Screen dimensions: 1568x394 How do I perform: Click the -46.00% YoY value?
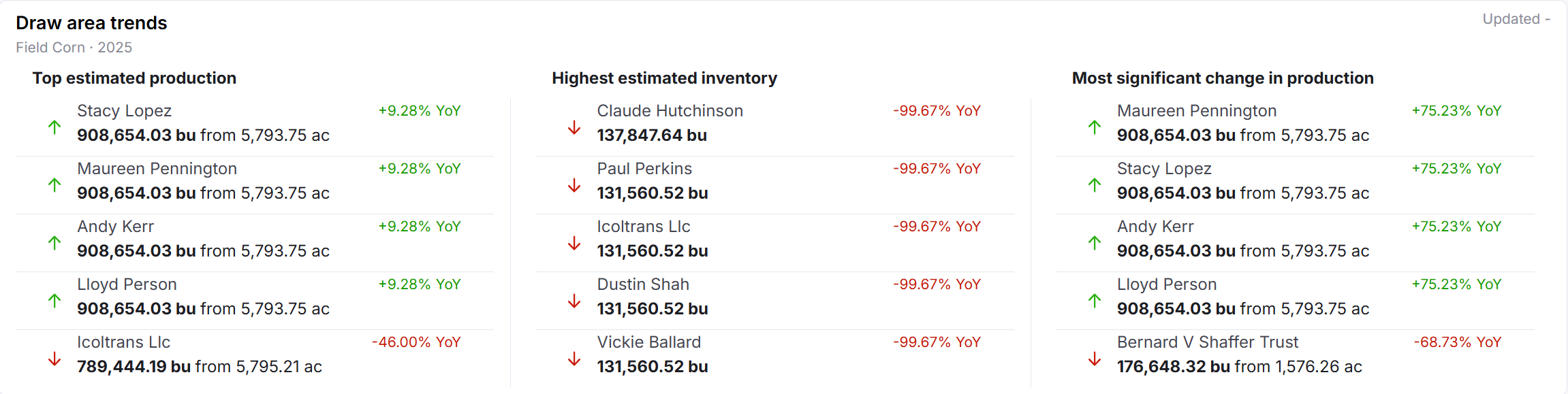(416, 342)
